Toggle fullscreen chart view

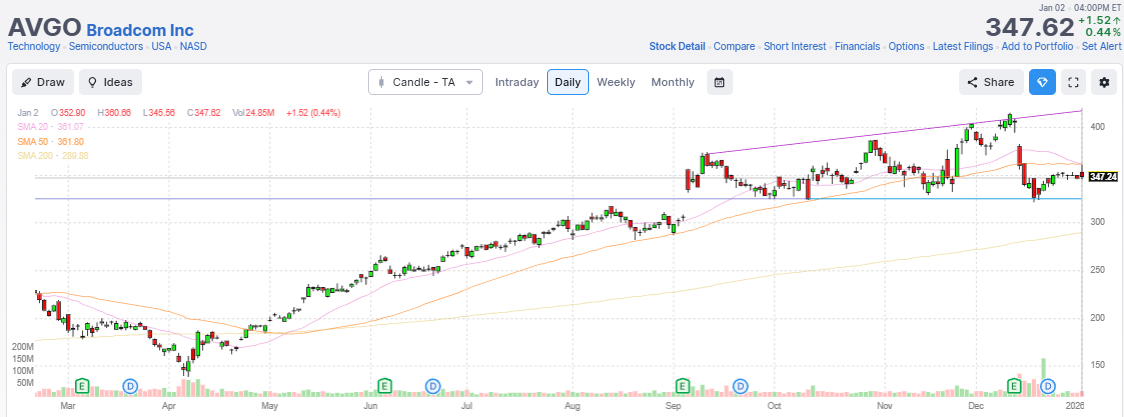1073,82
